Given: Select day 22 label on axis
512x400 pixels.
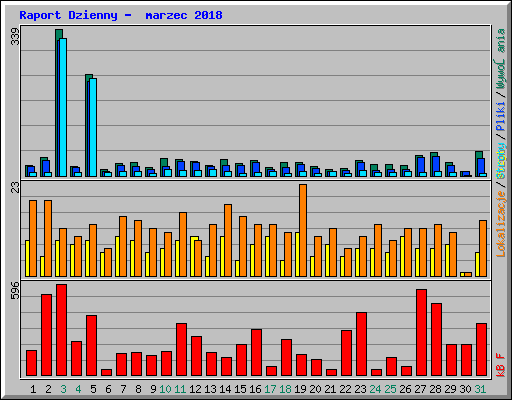Looking at the screenshot, I should (345, 389).
